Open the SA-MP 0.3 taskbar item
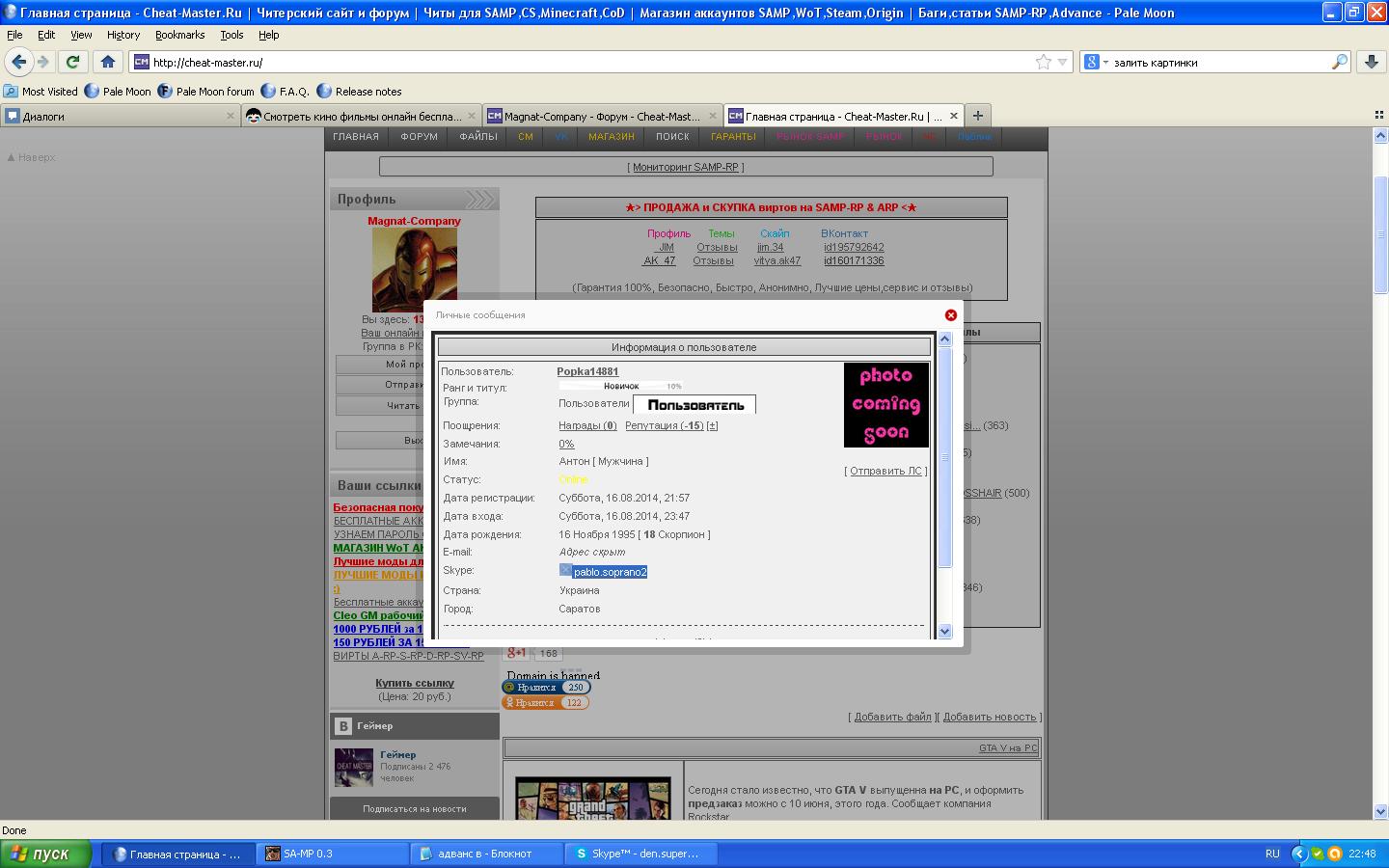Viewport: 1389px width, 868px height. (333, 854)
